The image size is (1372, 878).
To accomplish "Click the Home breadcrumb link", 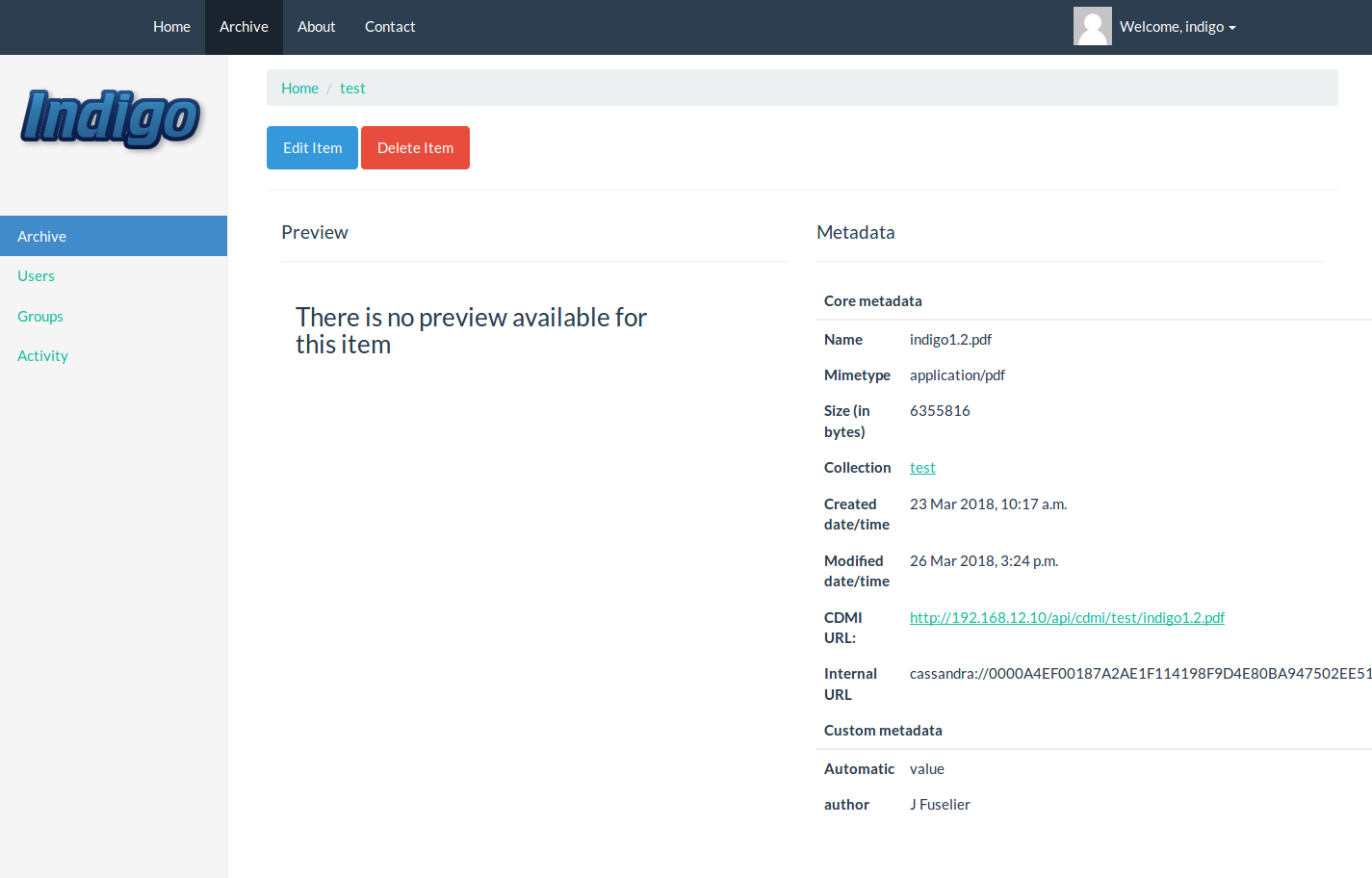I will (299, 89).
